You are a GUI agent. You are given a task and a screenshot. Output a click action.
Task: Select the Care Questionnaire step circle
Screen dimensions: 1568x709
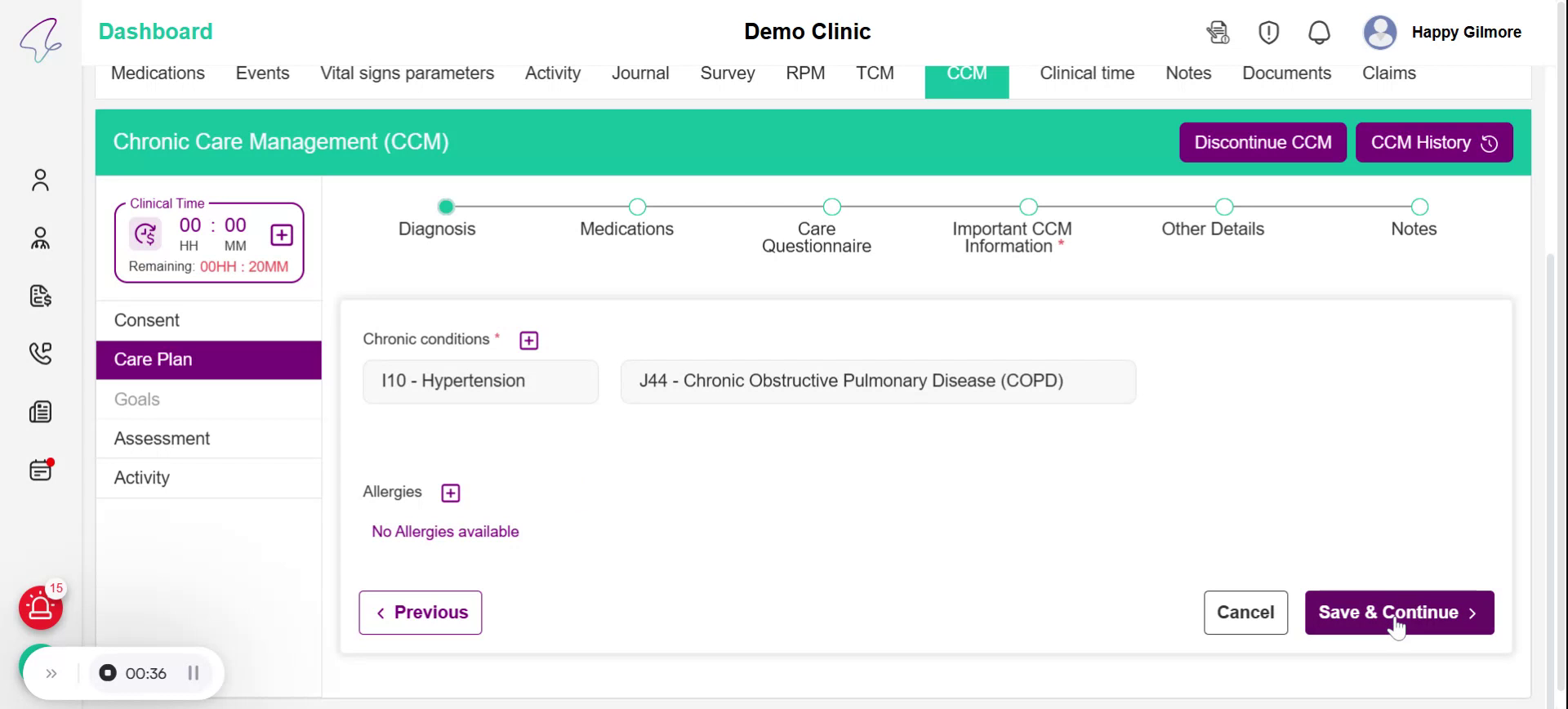coord(831,207)
